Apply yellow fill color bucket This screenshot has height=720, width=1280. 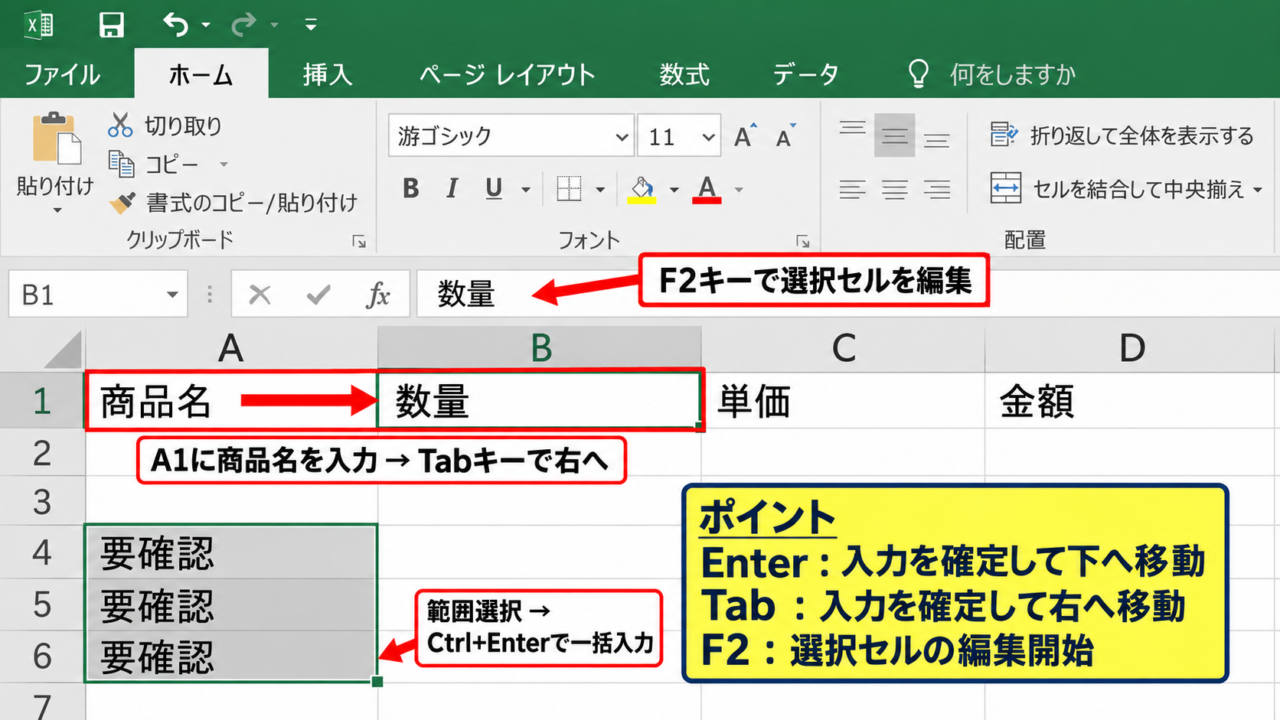click(641, 188)
